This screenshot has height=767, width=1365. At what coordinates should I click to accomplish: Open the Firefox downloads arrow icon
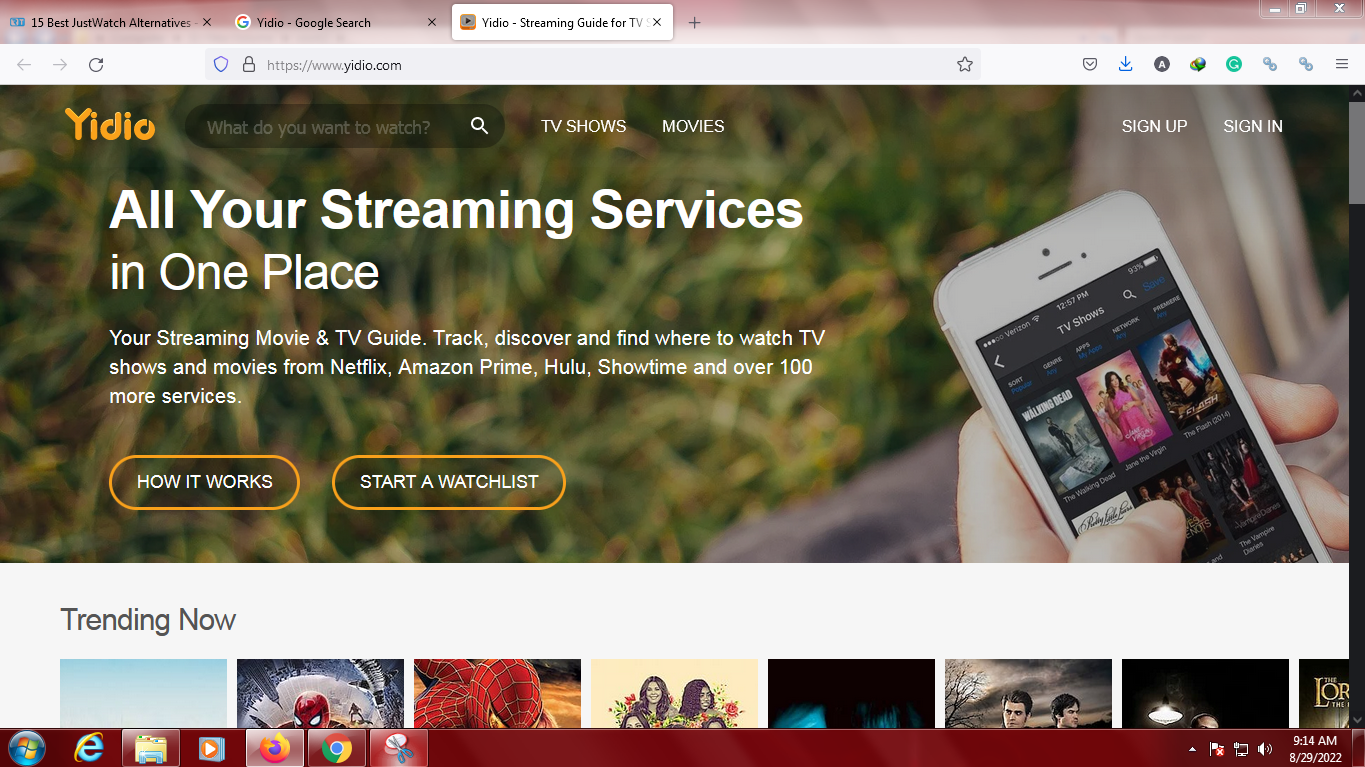1125,64
